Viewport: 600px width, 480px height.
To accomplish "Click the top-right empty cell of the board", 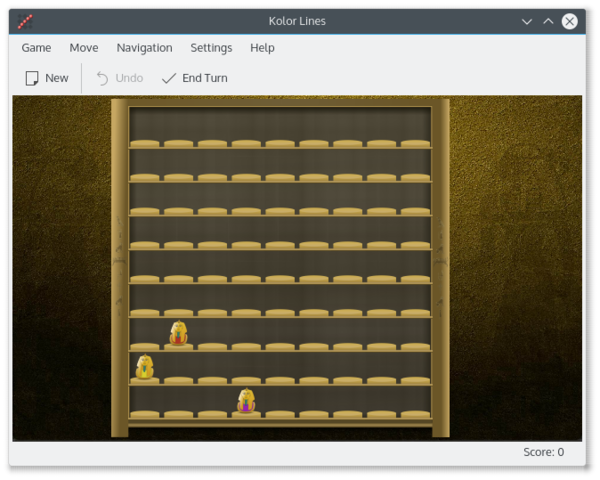I will tap(415, 129).
